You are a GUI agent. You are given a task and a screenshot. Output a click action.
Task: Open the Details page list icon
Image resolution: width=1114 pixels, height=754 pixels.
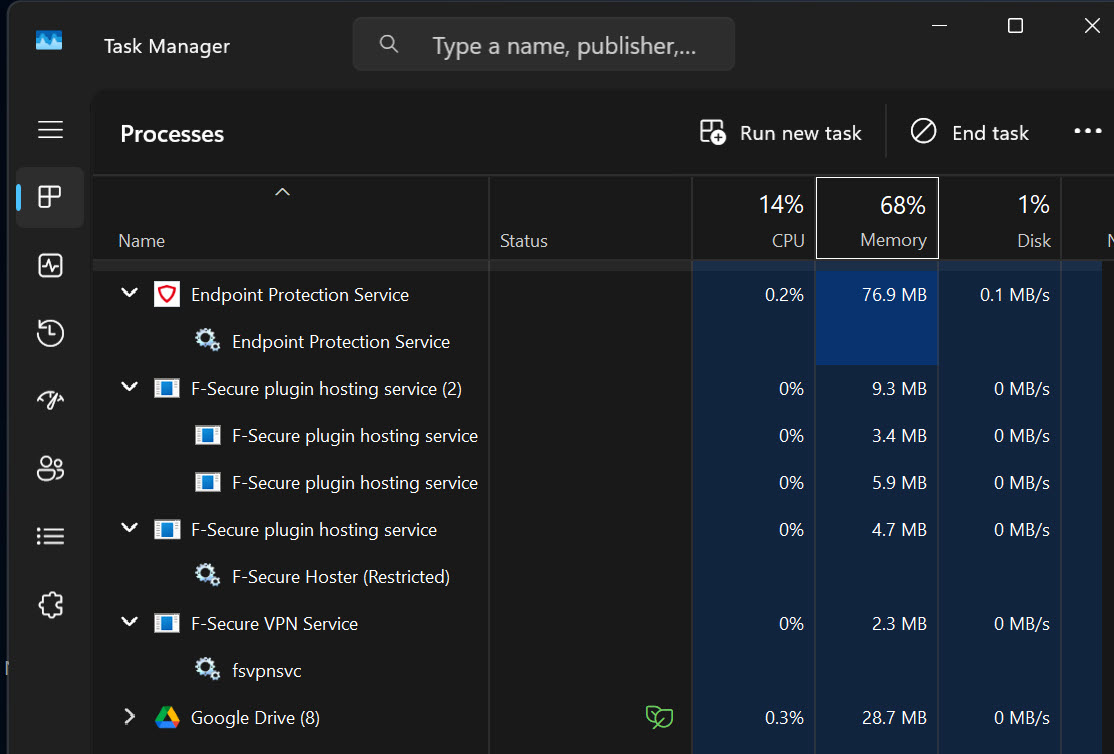click(50, 536)
